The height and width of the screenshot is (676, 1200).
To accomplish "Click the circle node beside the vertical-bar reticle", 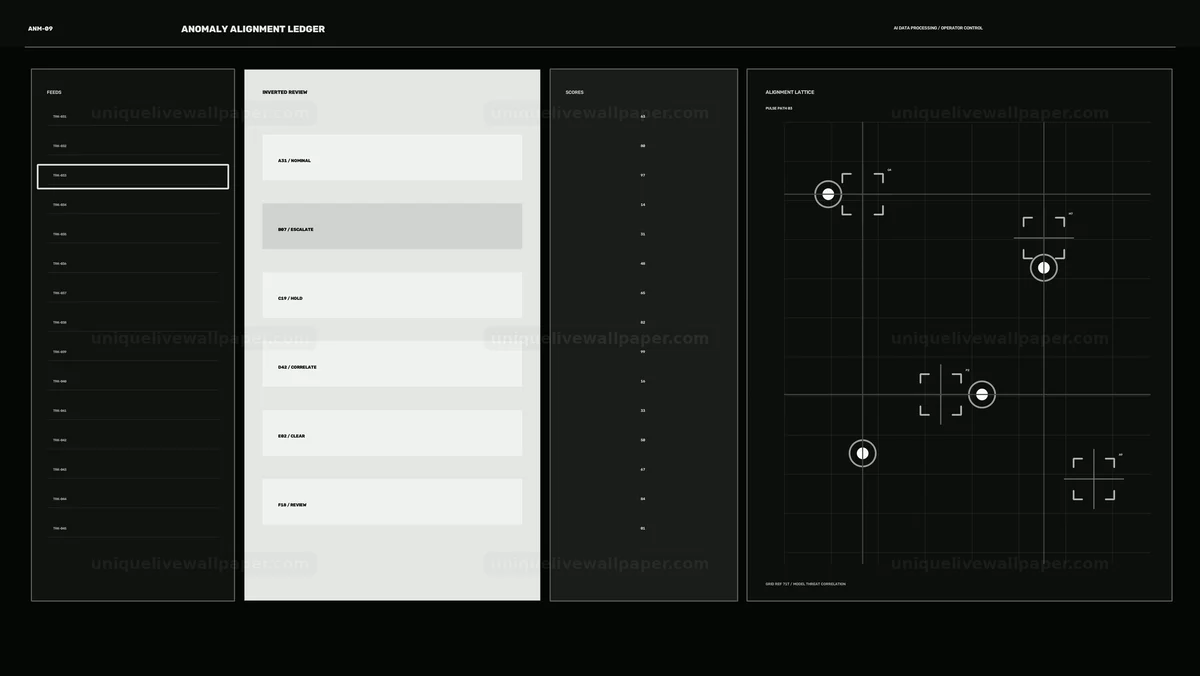I will pos(982,394).
